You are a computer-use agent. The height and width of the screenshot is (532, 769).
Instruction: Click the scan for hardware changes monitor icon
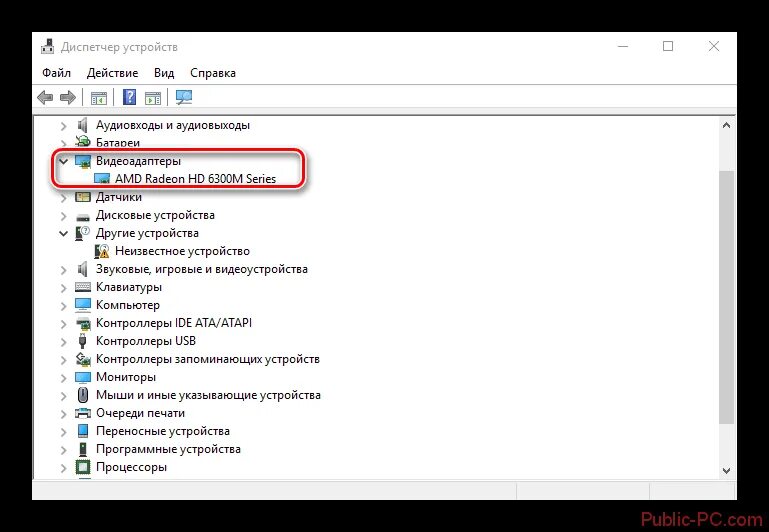184,97
